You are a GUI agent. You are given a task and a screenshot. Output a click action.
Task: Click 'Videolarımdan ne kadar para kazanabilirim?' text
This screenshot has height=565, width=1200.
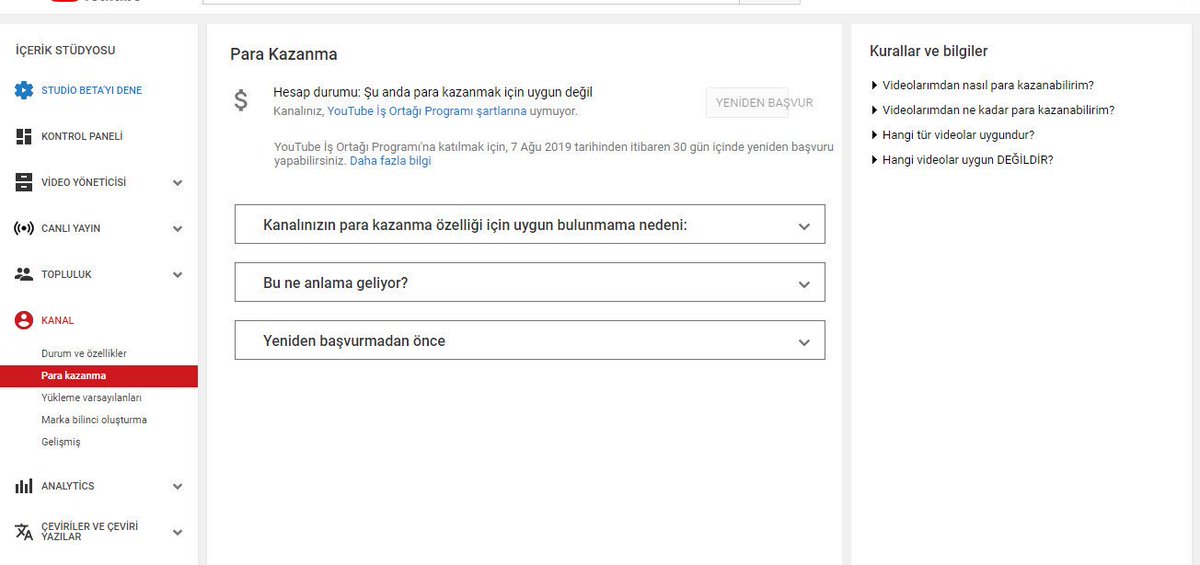[998, 110]
